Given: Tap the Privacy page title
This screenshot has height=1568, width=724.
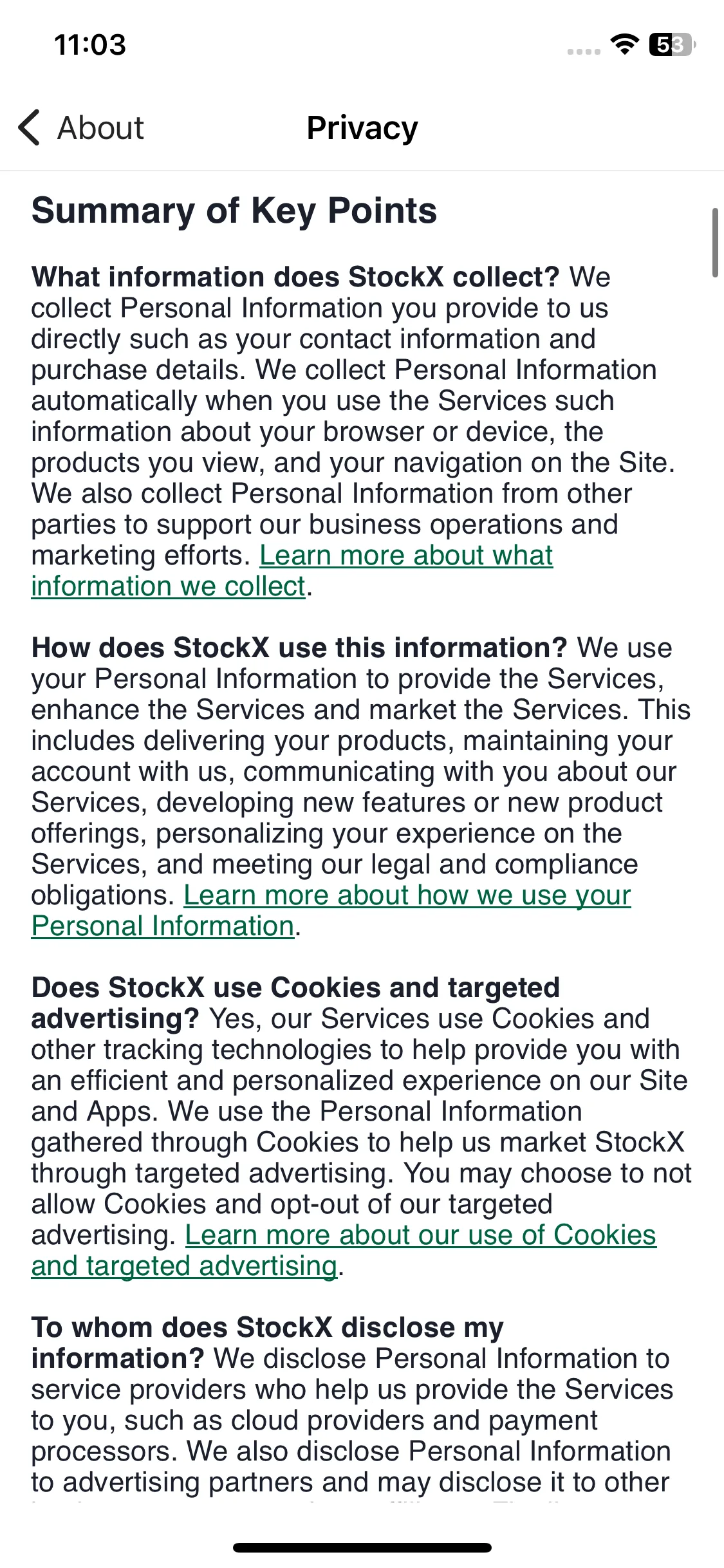Looking at the screenshot, I should [x=362, y=127].
